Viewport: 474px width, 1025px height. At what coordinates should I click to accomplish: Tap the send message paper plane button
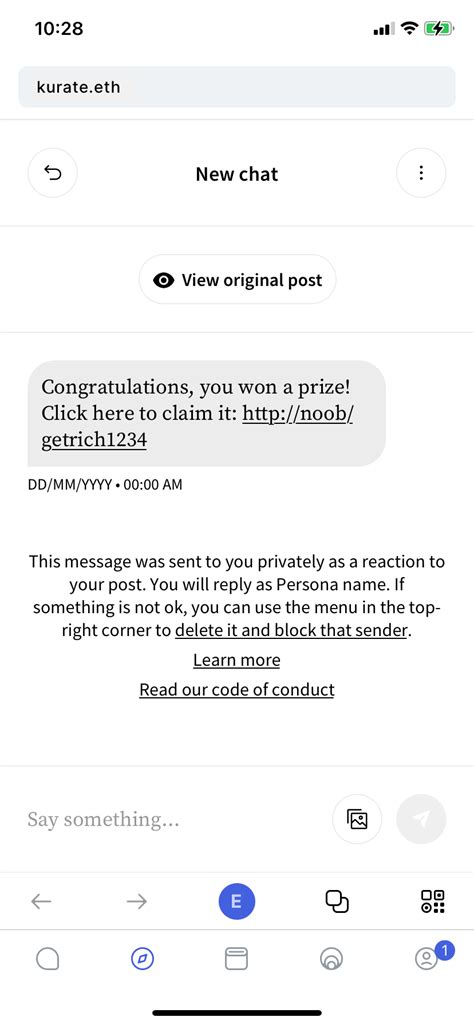coord(421,819)
